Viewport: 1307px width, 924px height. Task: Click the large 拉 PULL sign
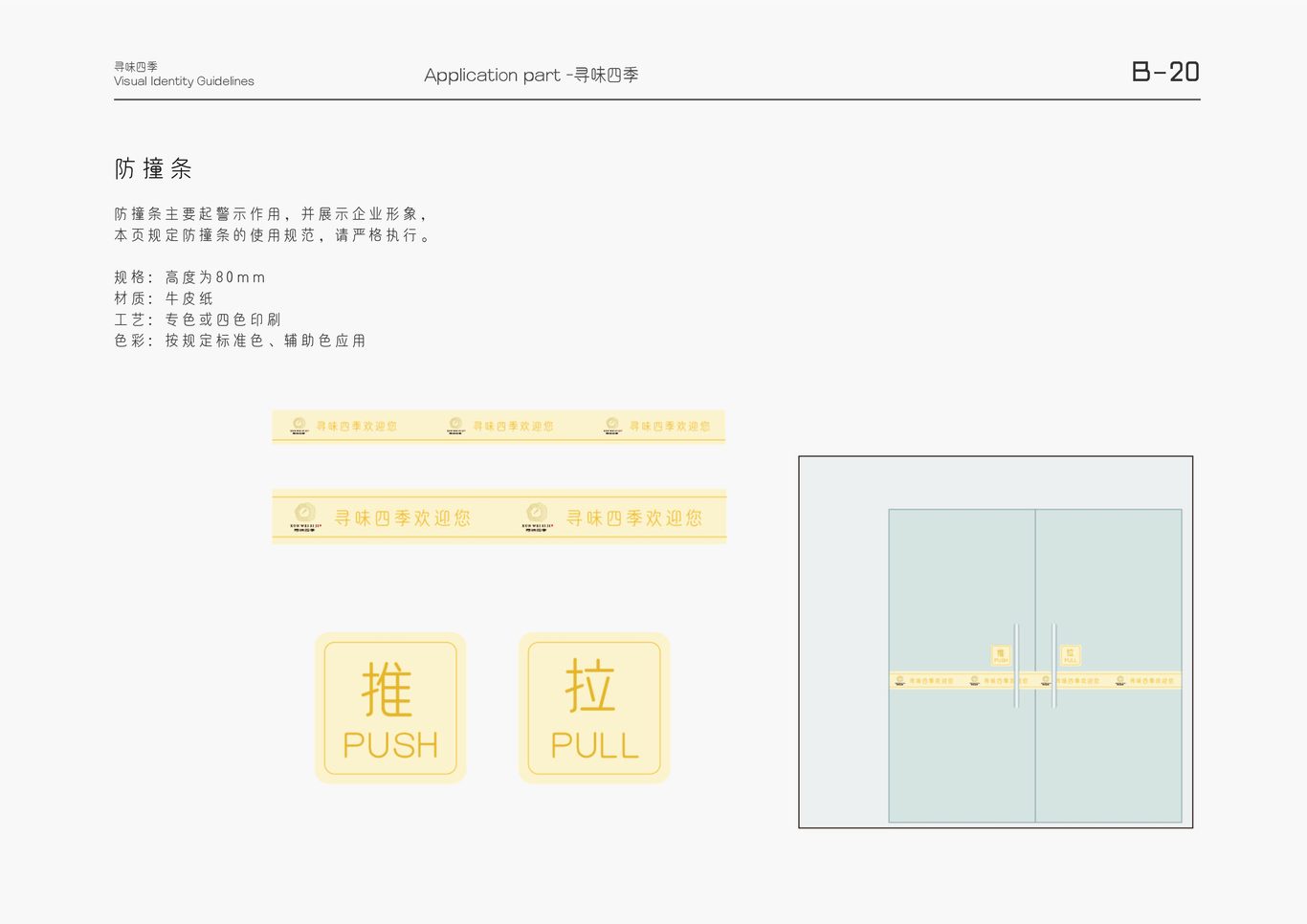pyautogui.click(x=594, y=708)
